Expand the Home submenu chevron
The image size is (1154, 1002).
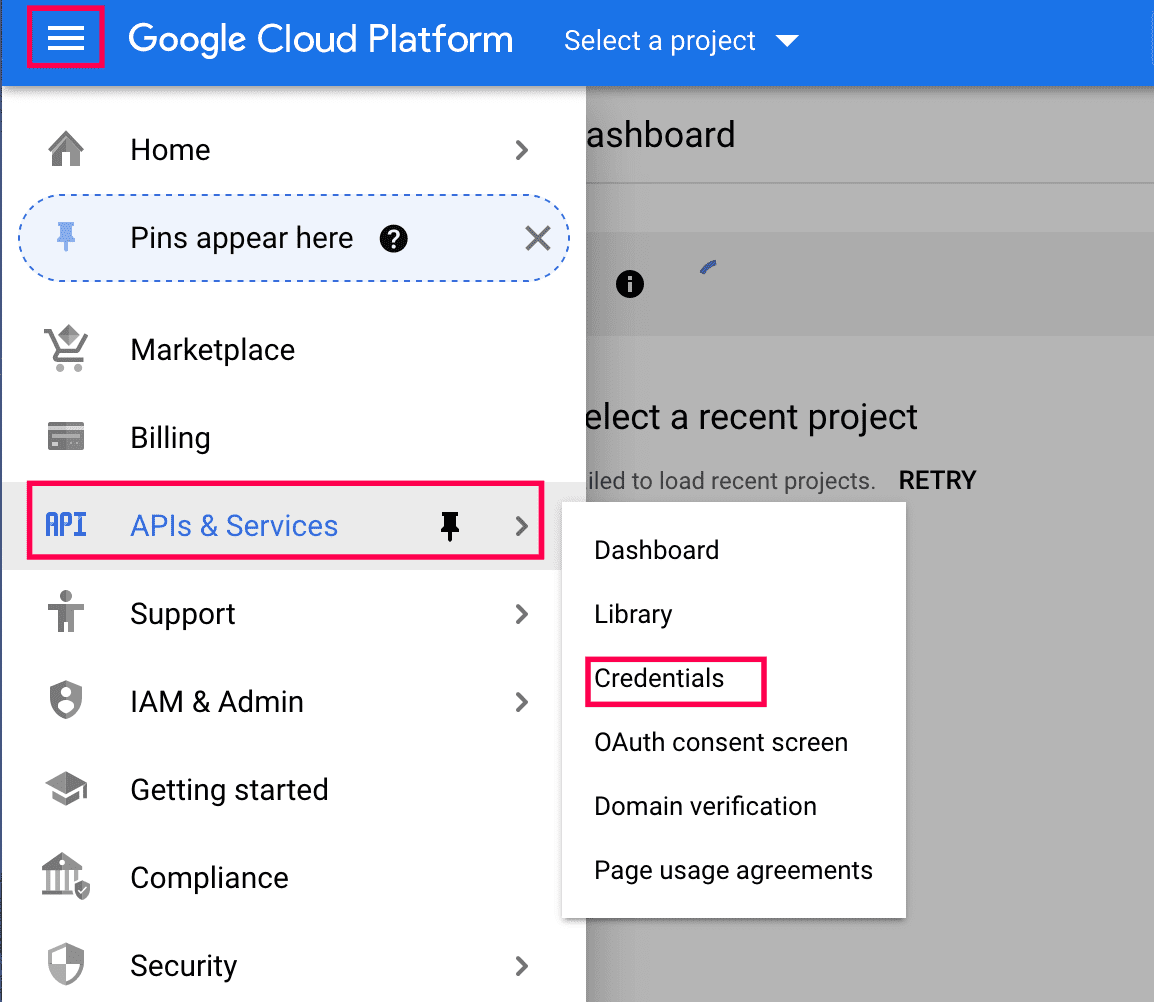521,150
